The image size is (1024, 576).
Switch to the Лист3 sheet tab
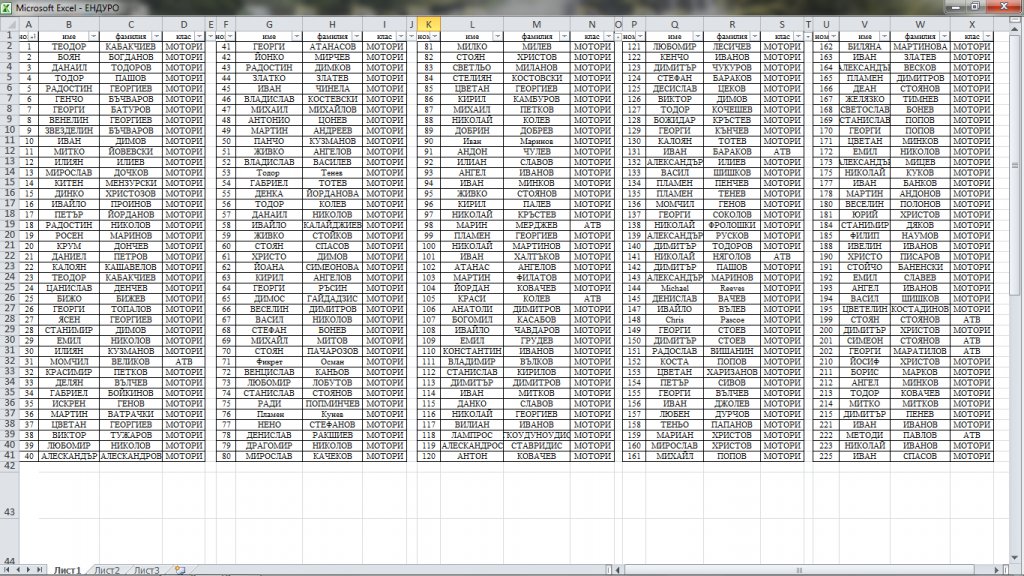(x=146, y=570)
